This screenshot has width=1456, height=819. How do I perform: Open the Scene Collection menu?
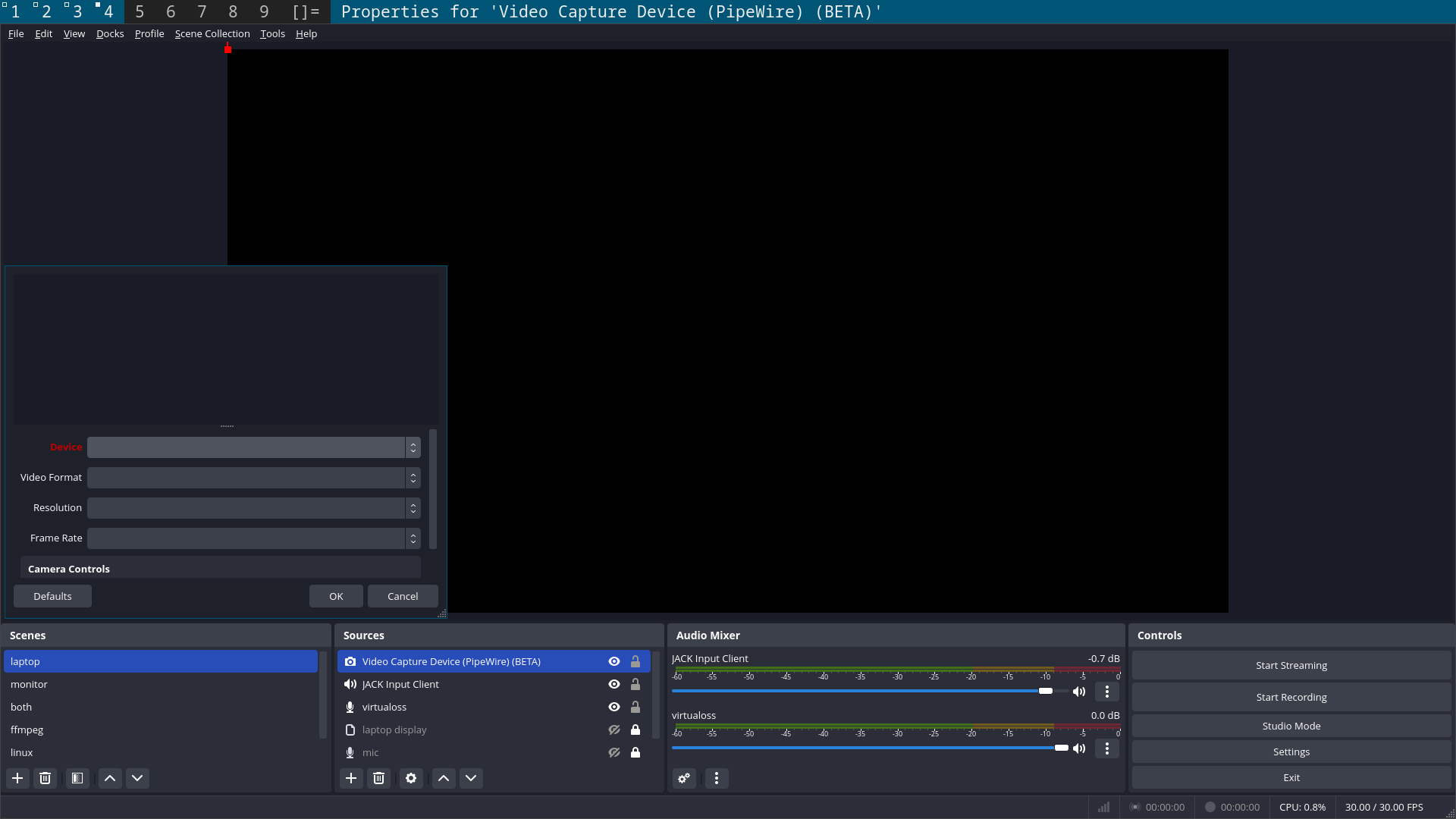tap(212, 33)
